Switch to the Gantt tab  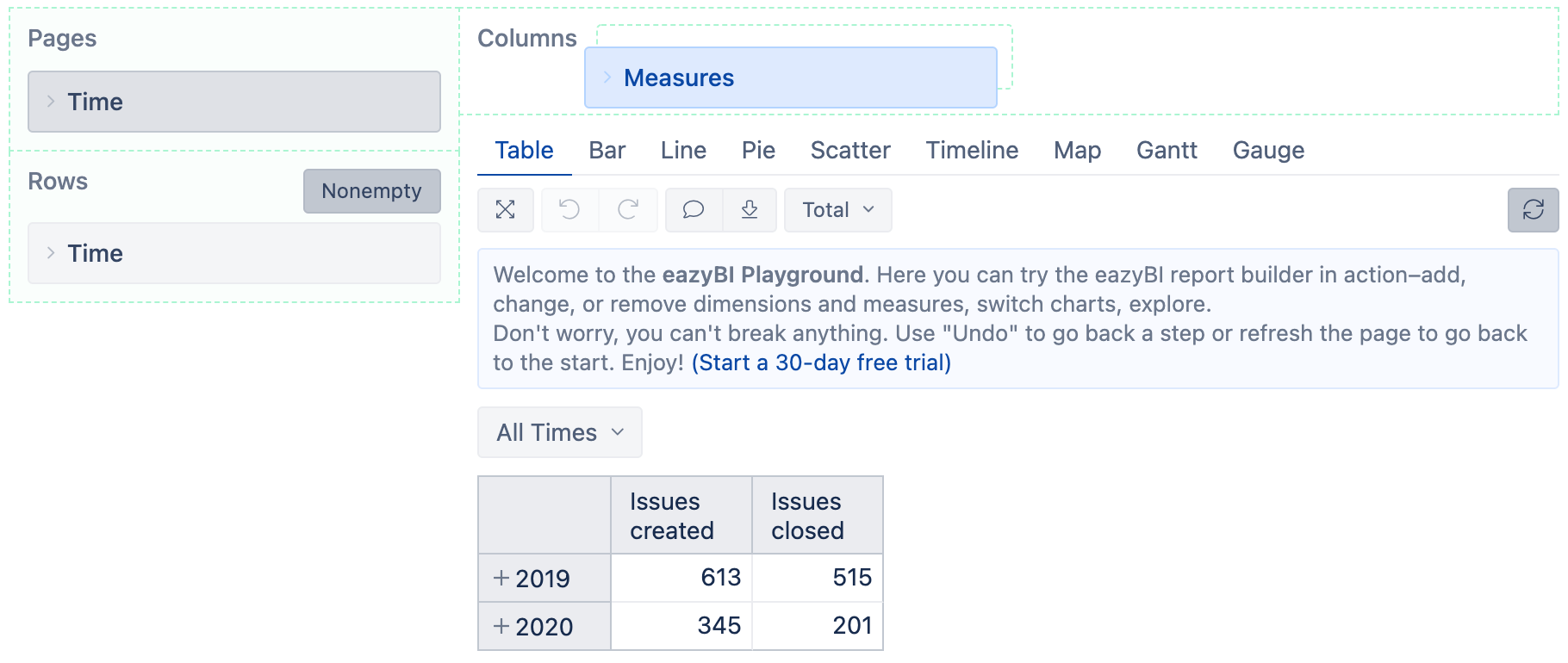(1167, 150)
